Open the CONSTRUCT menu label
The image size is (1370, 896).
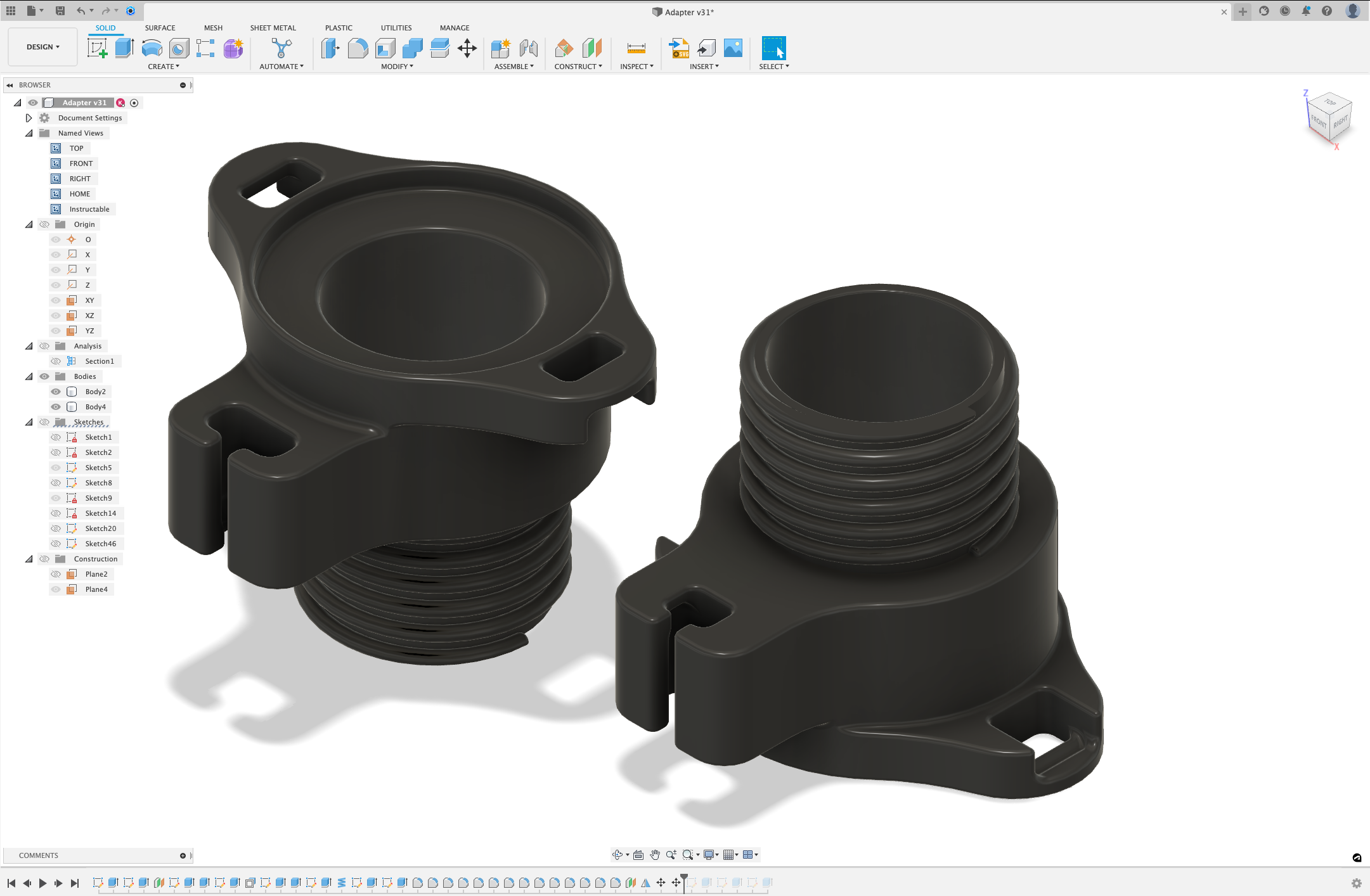(578, 67)
